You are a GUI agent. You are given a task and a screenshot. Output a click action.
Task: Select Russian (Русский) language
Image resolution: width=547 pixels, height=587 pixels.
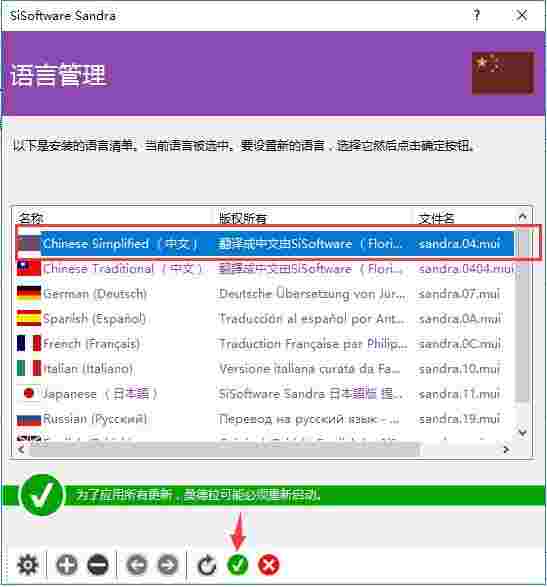click(x=95, y=419)
